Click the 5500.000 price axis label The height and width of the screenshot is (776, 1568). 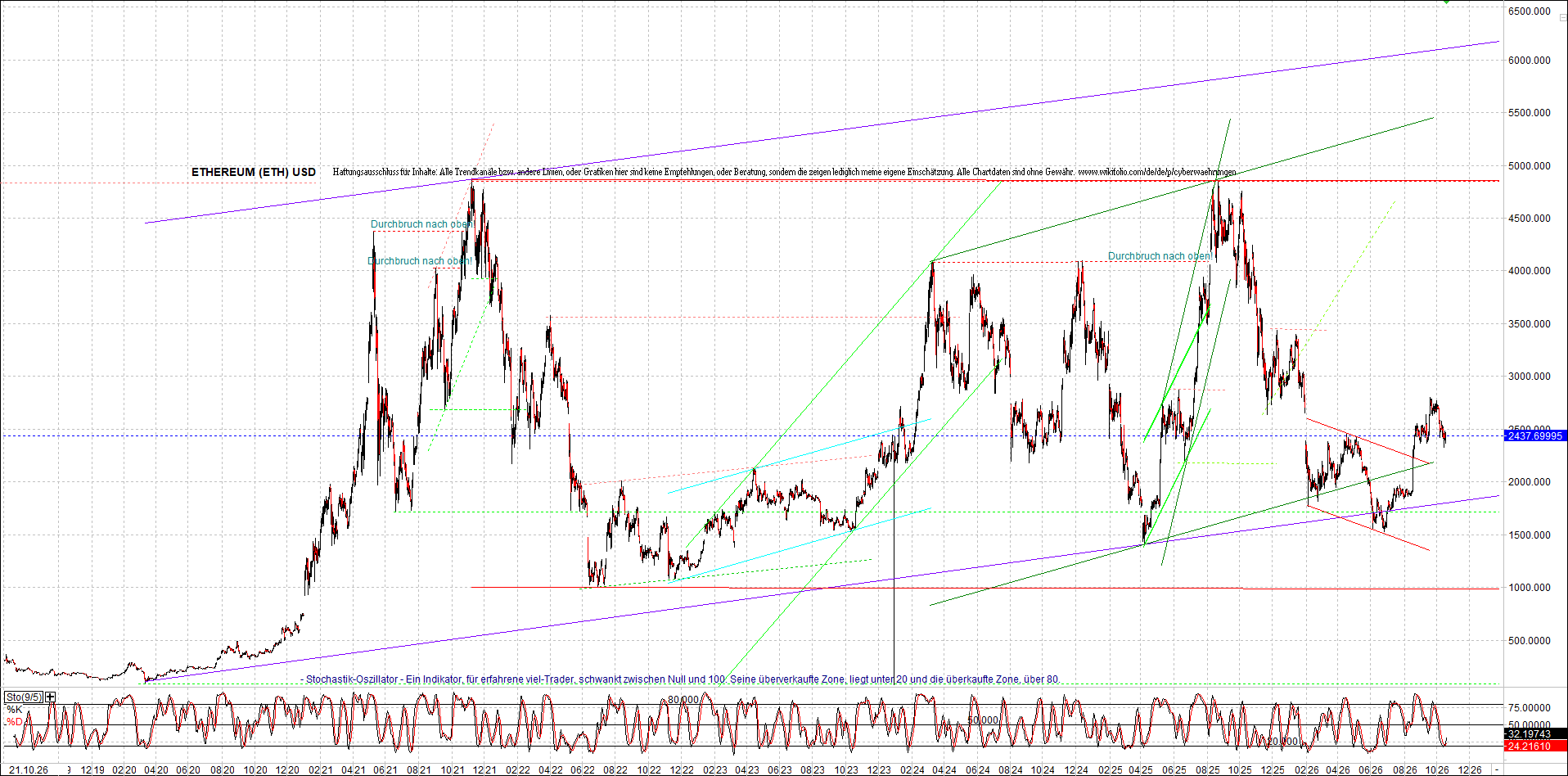coord(1530,113)
